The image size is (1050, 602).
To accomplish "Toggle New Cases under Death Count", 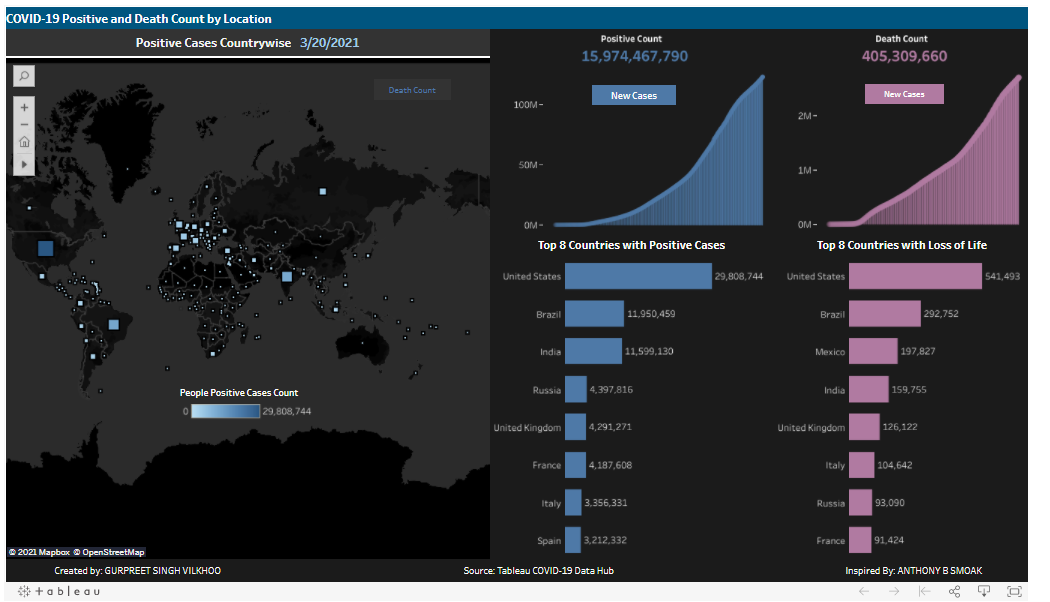I will tap(904, 94).
